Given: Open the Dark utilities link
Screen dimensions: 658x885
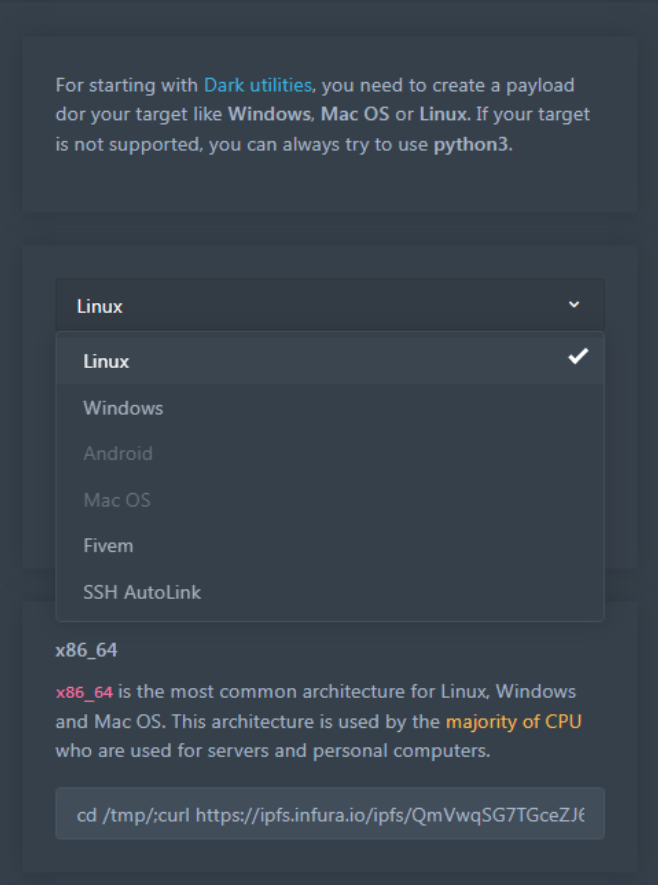Looking at the screenshot, I should tap(258, 85).
